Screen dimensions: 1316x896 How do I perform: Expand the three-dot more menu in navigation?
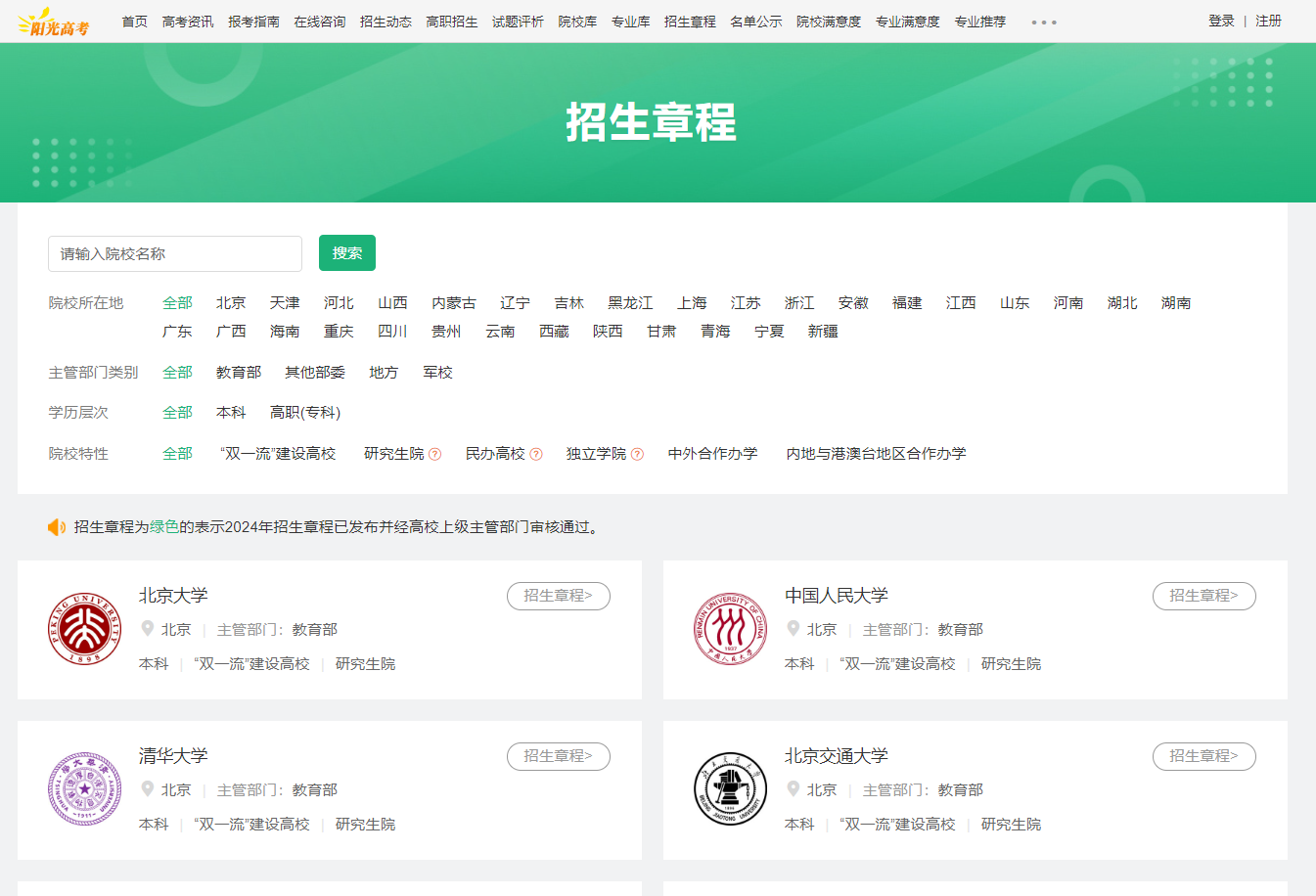(1044, 22)
